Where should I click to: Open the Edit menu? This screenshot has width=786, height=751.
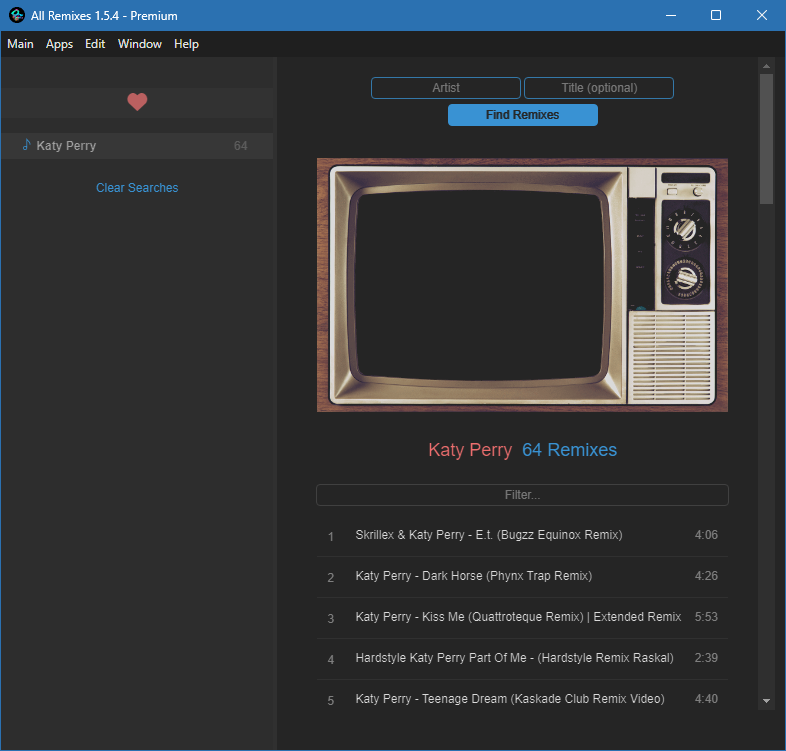[95, 44]
